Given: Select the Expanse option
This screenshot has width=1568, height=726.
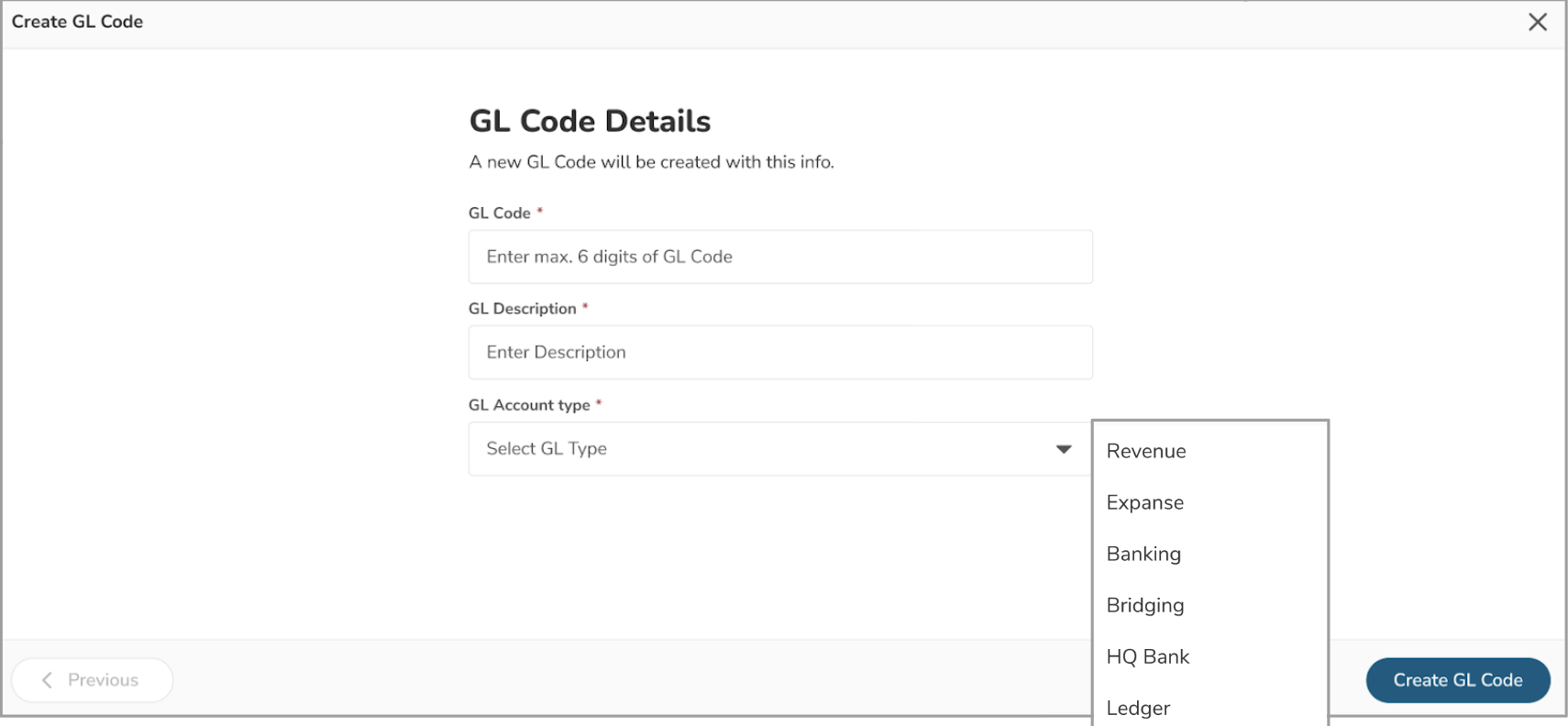Looking at the screenshot, I should 1145,502.
